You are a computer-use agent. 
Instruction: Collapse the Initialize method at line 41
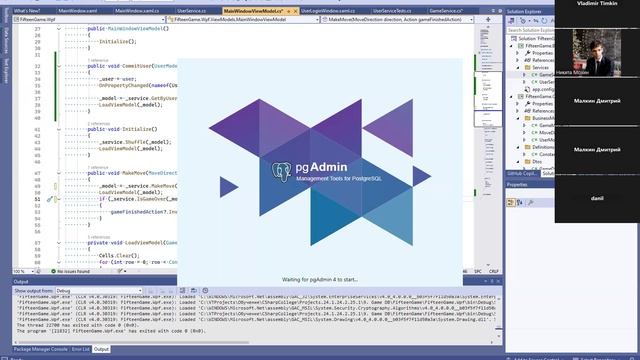59,129
